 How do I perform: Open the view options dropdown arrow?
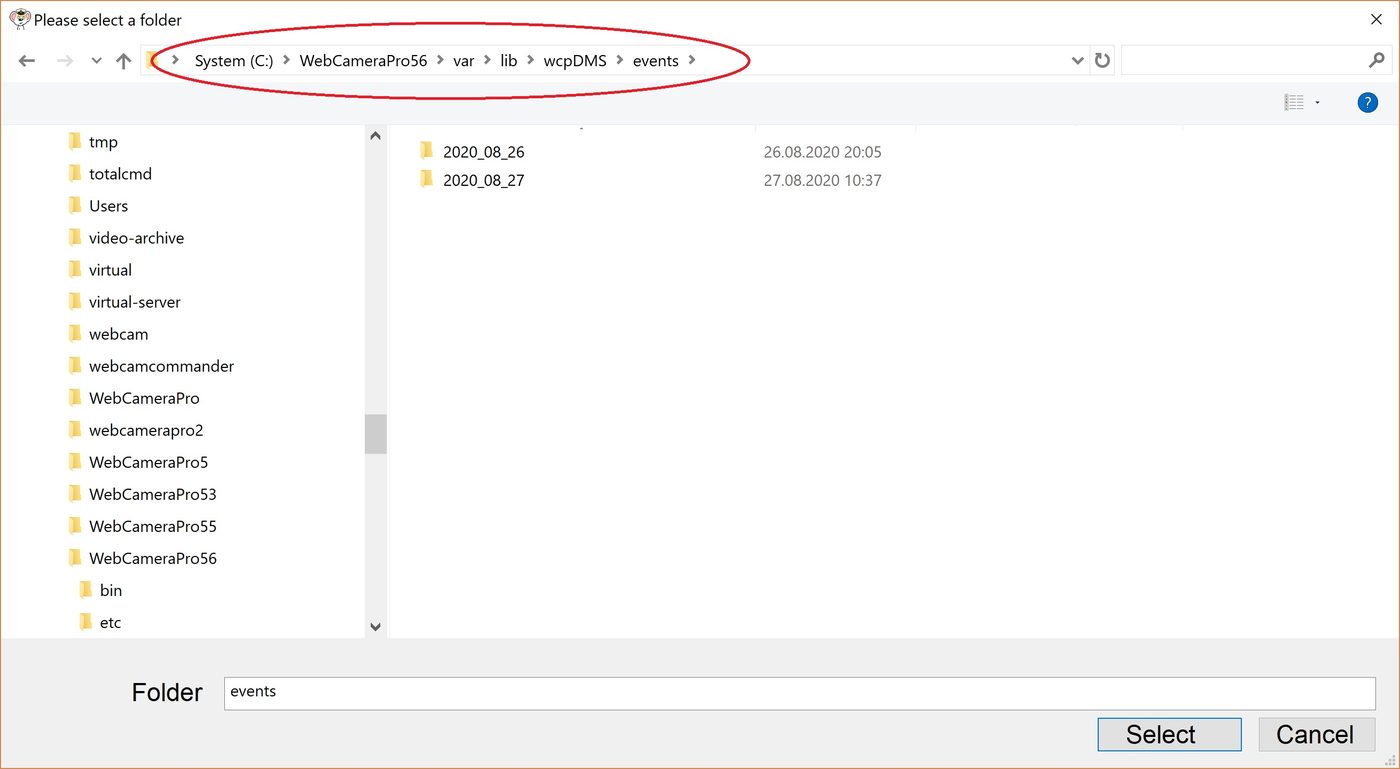[x=1317, y=103]
